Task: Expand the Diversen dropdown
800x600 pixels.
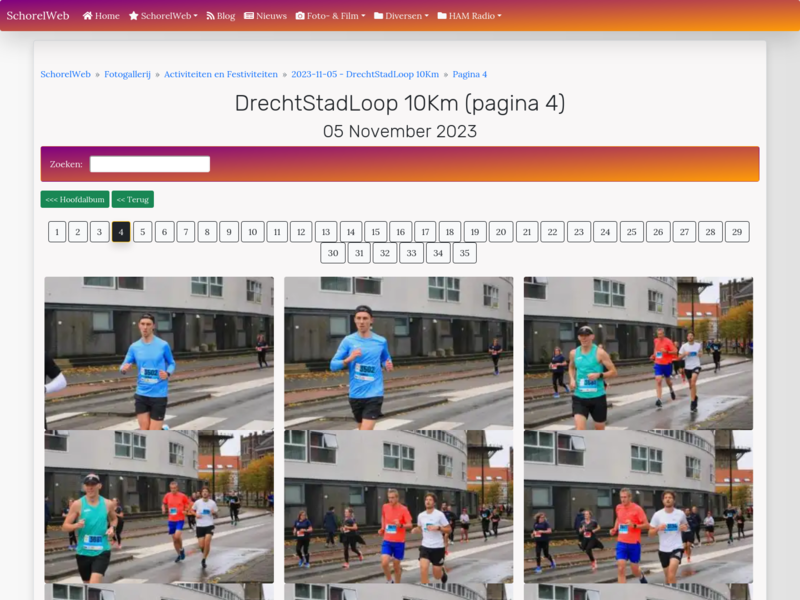Action: (x=401, y=16)
